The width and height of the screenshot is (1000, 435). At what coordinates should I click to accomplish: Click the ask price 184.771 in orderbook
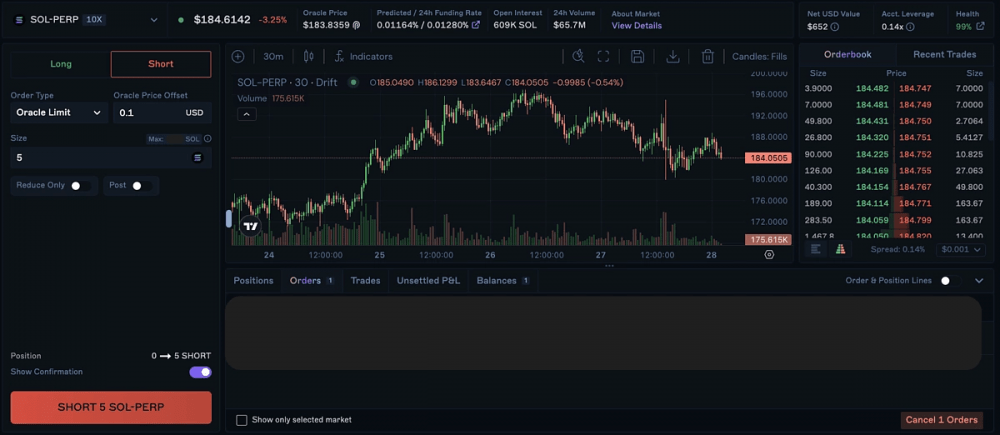[x=915, y=203]
